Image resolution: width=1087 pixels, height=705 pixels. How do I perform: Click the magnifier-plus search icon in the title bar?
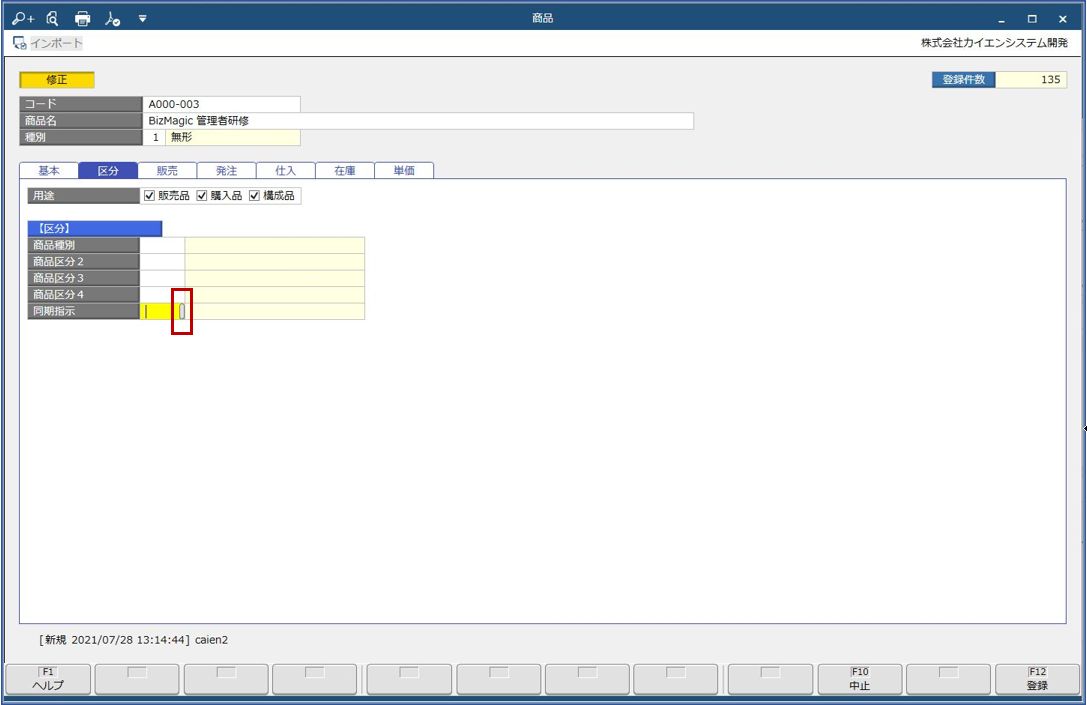(x=23, y=19)
